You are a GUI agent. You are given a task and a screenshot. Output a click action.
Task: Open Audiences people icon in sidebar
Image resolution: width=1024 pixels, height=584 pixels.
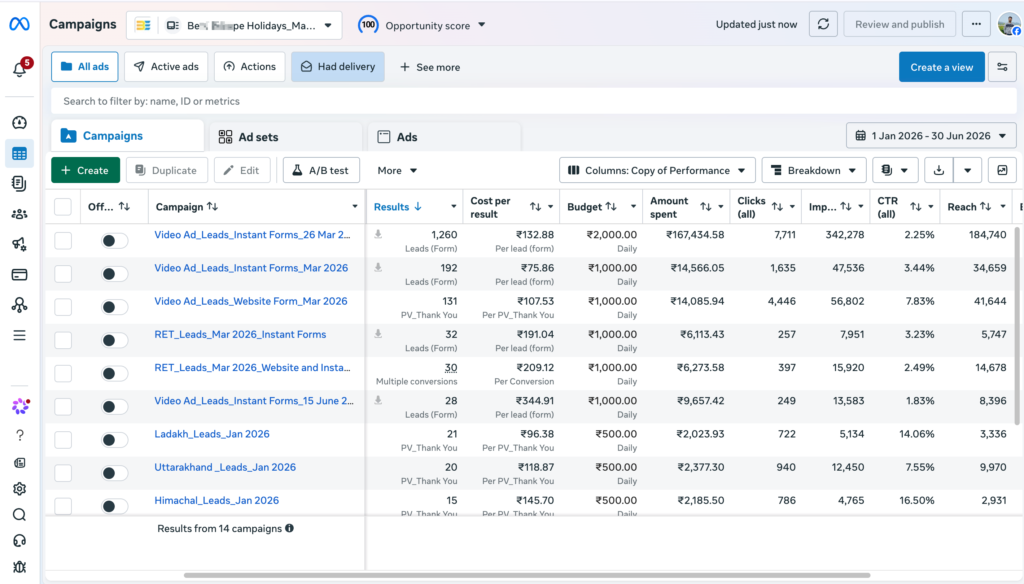click(x=20, y=214)
